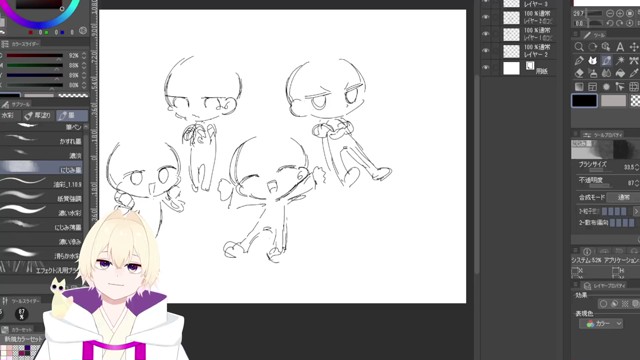Pick the Pen tool icon
Image resolution: width=640 pixels, height=360 pixels.
pos(579,60)
